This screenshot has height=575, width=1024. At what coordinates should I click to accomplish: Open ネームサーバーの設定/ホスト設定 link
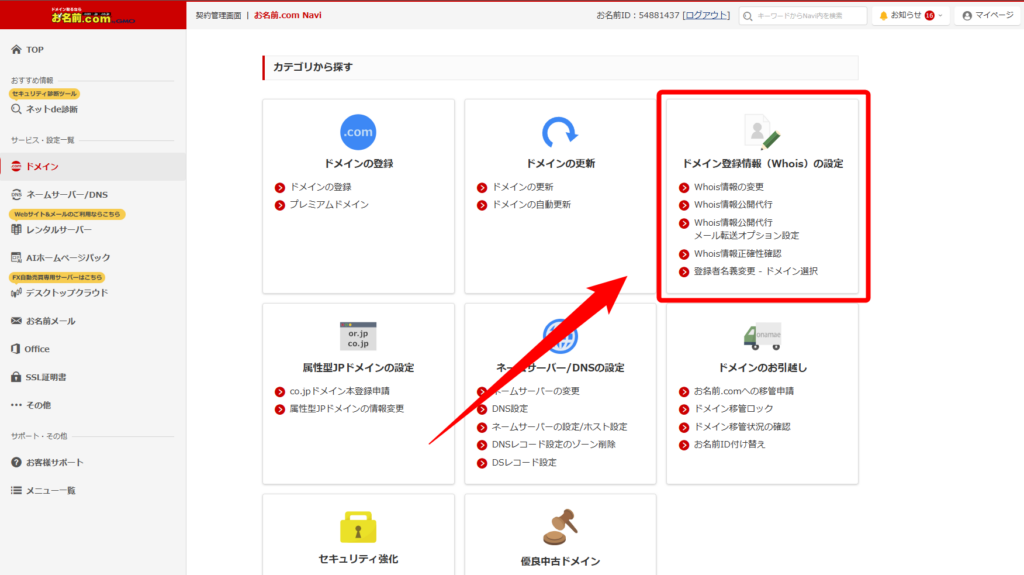coord(559,427)
